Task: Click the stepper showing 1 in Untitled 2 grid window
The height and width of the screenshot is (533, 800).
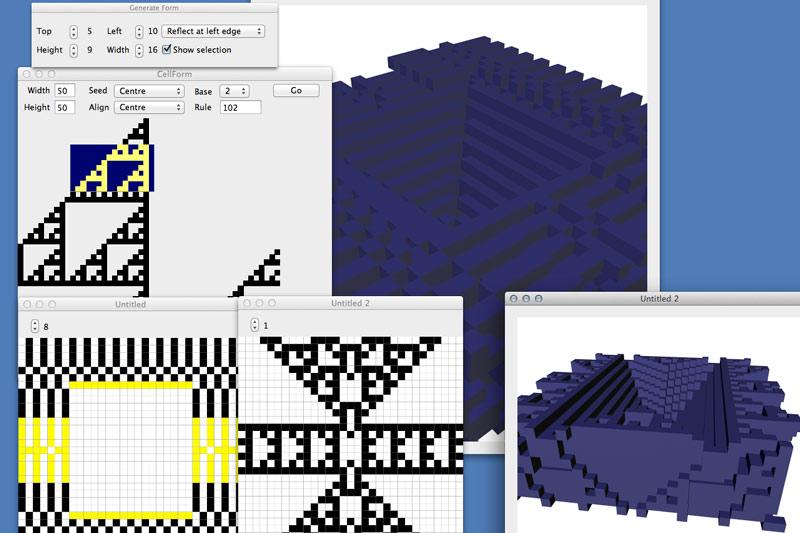Action: click(x=254, y=326)
